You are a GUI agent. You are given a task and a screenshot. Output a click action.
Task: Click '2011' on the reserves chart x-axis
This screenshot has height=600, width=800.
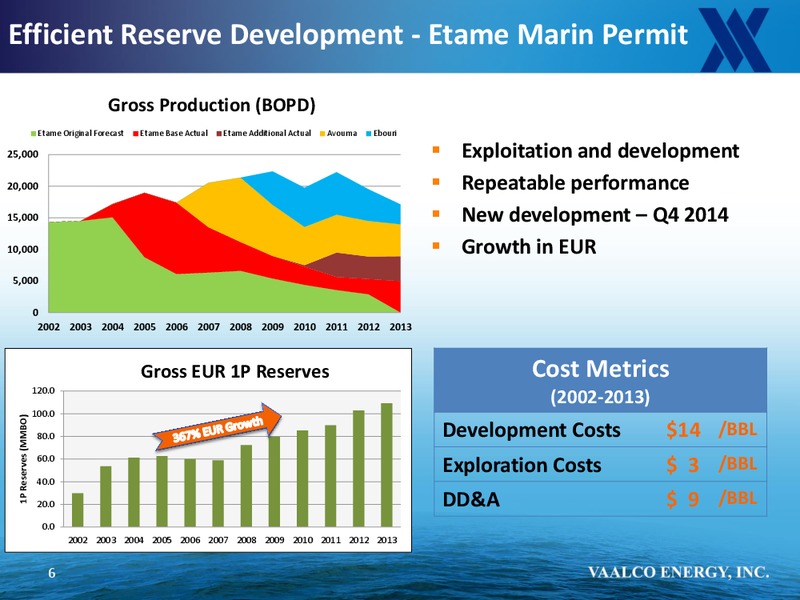coord(331,540)
